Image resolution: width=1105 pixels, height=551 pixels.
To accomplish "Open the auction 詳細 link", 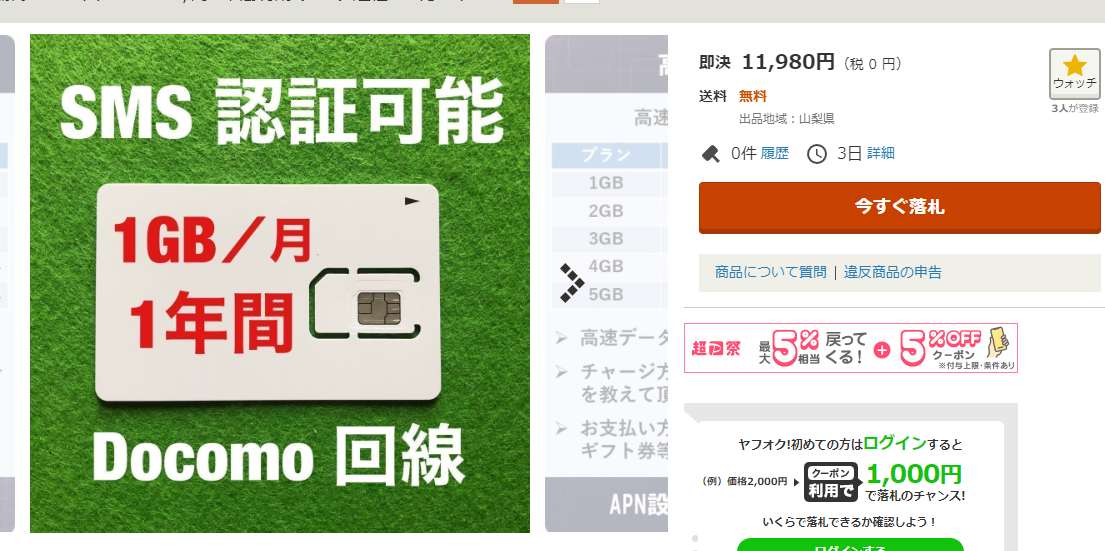I will pyautogui.click(x=880, y=153).
